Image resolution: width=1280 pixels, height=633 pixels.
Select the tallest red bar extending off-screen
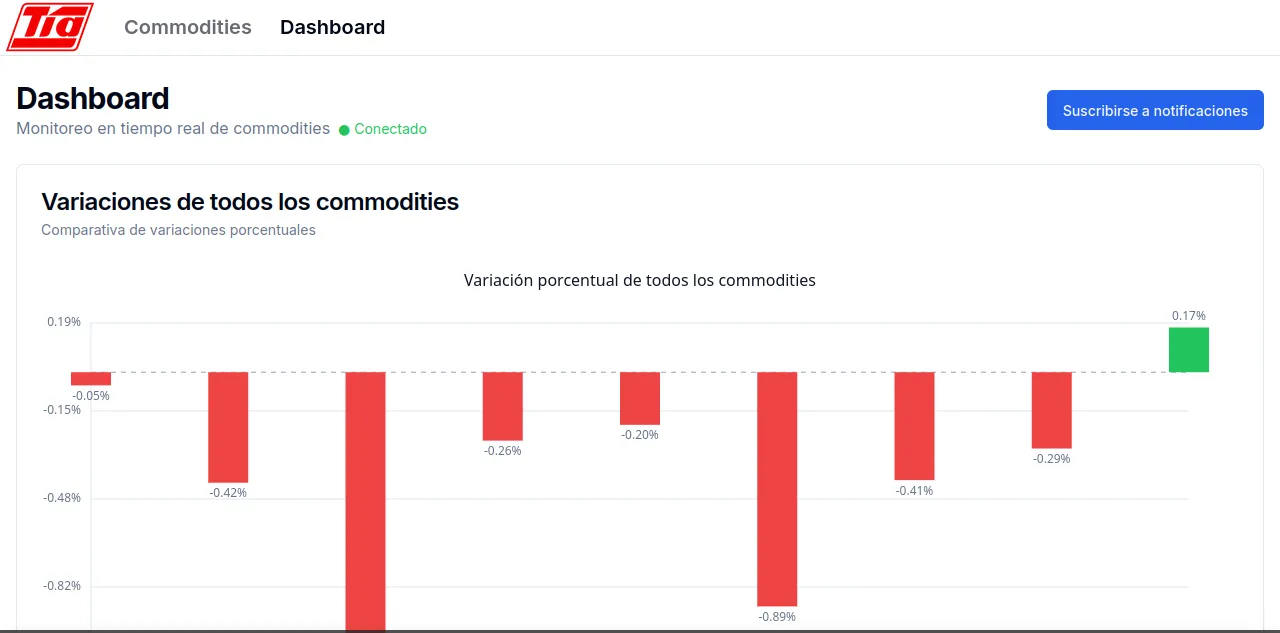(365, 500)
